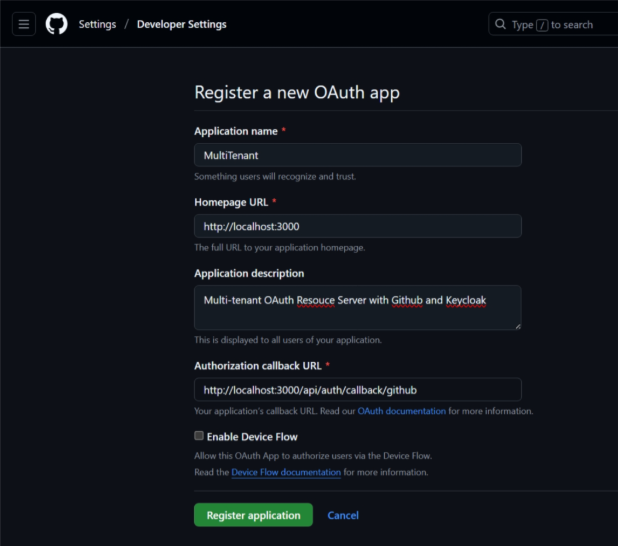Viewport: 618px width, 546px height.
Task: Click the GitHub Octocat logo
Action: [x=56, y=24]
